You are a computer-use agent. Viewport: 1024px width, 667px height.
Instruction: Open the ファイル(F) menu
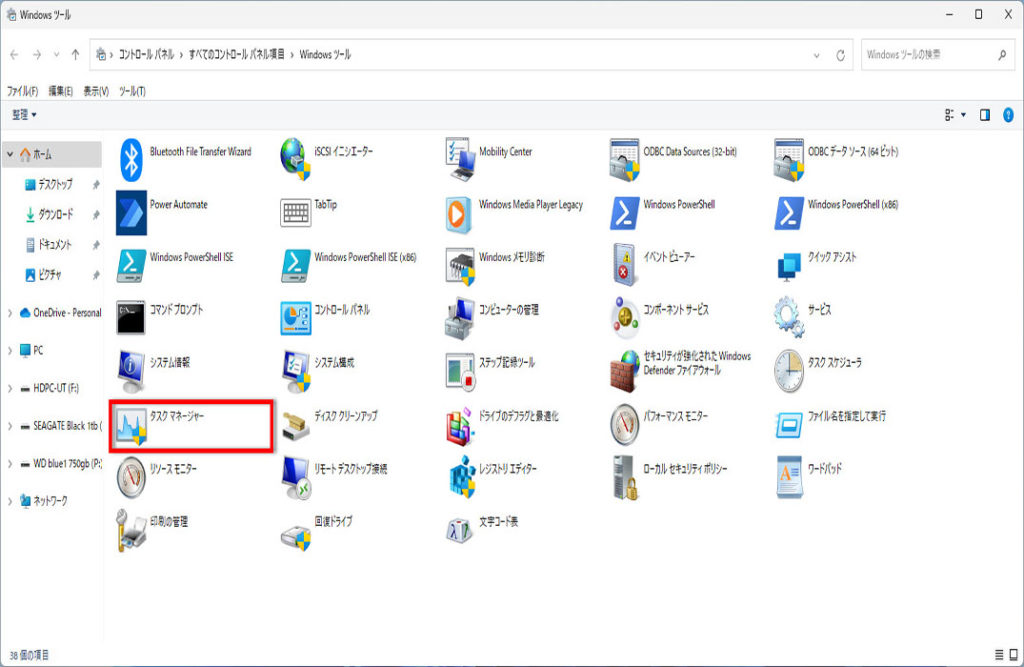click(22, 91)
